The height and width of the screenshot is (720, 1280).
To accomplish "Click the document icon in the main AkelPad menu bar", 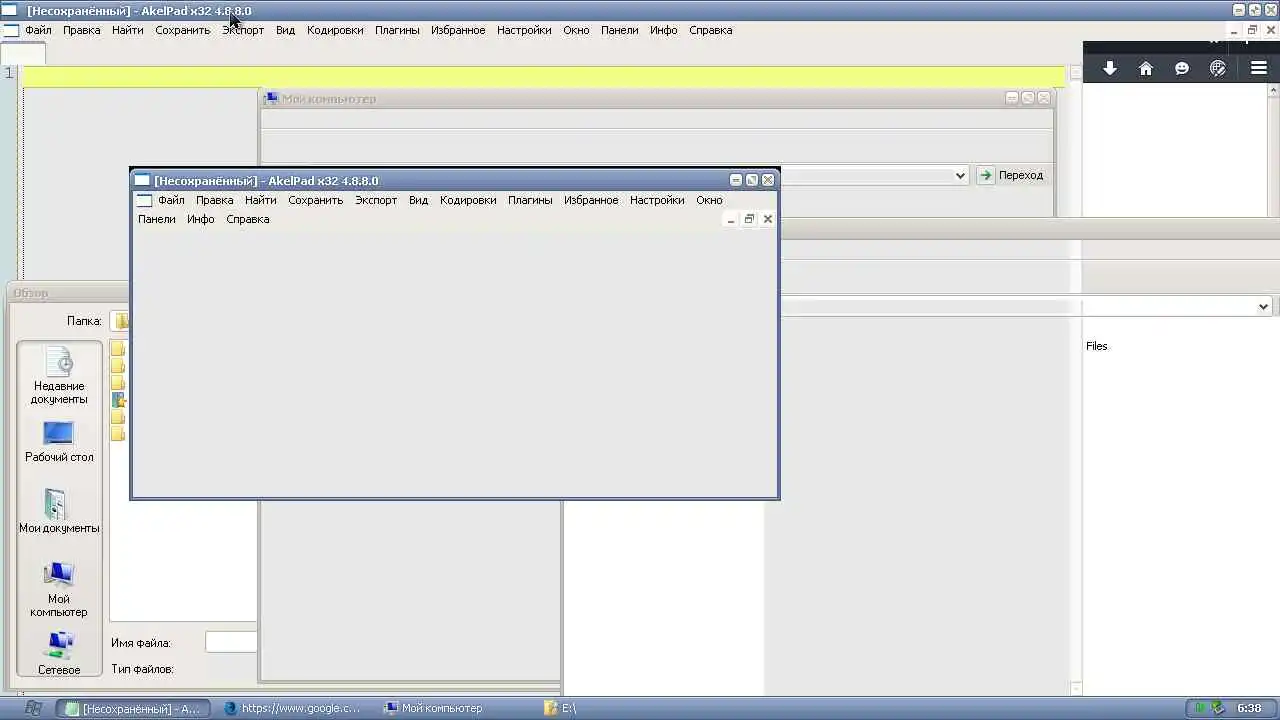I will (x=10, y=30).
